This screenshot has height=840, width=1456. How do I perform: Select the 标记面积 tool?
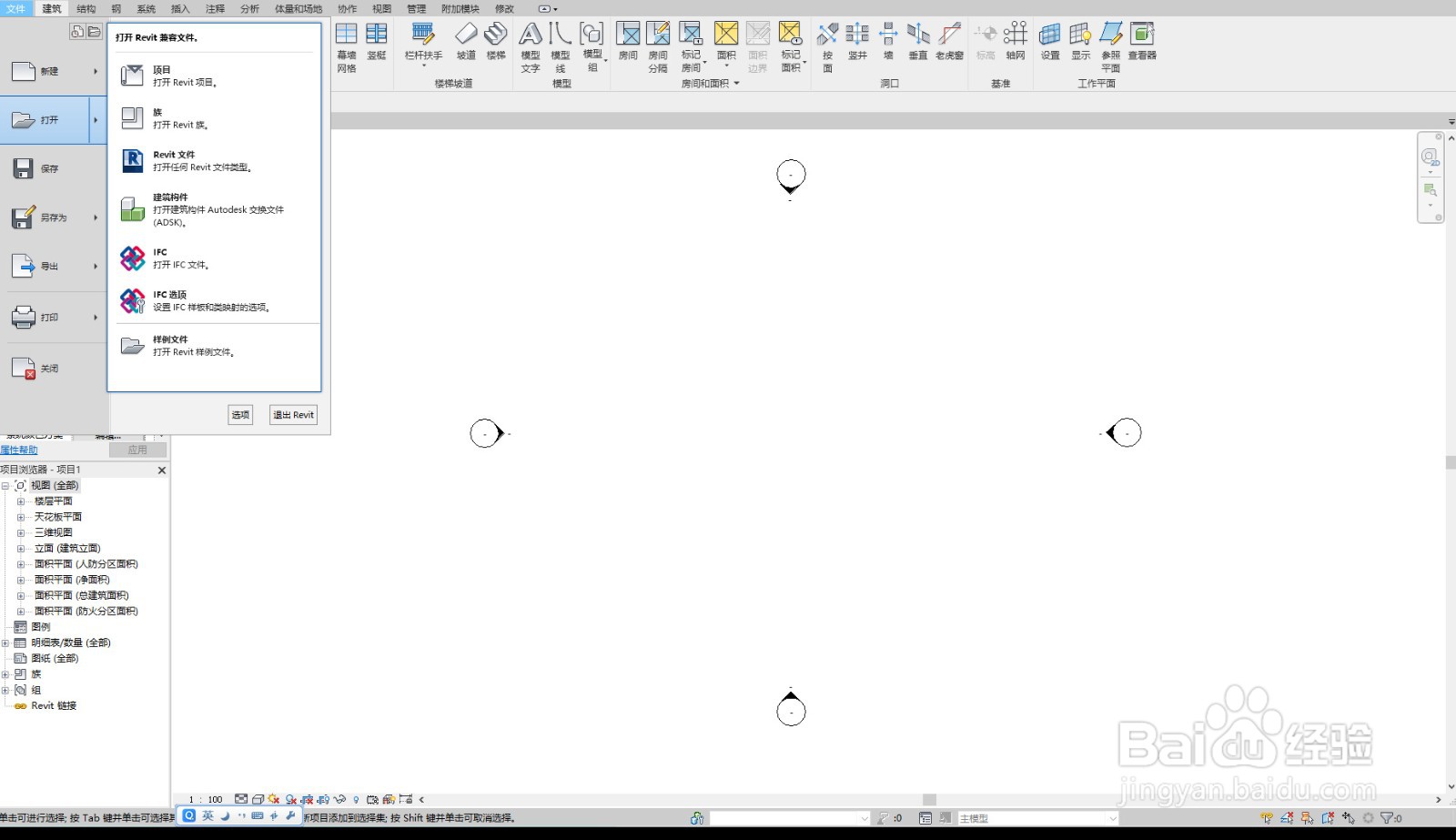(x=791, y=47)
